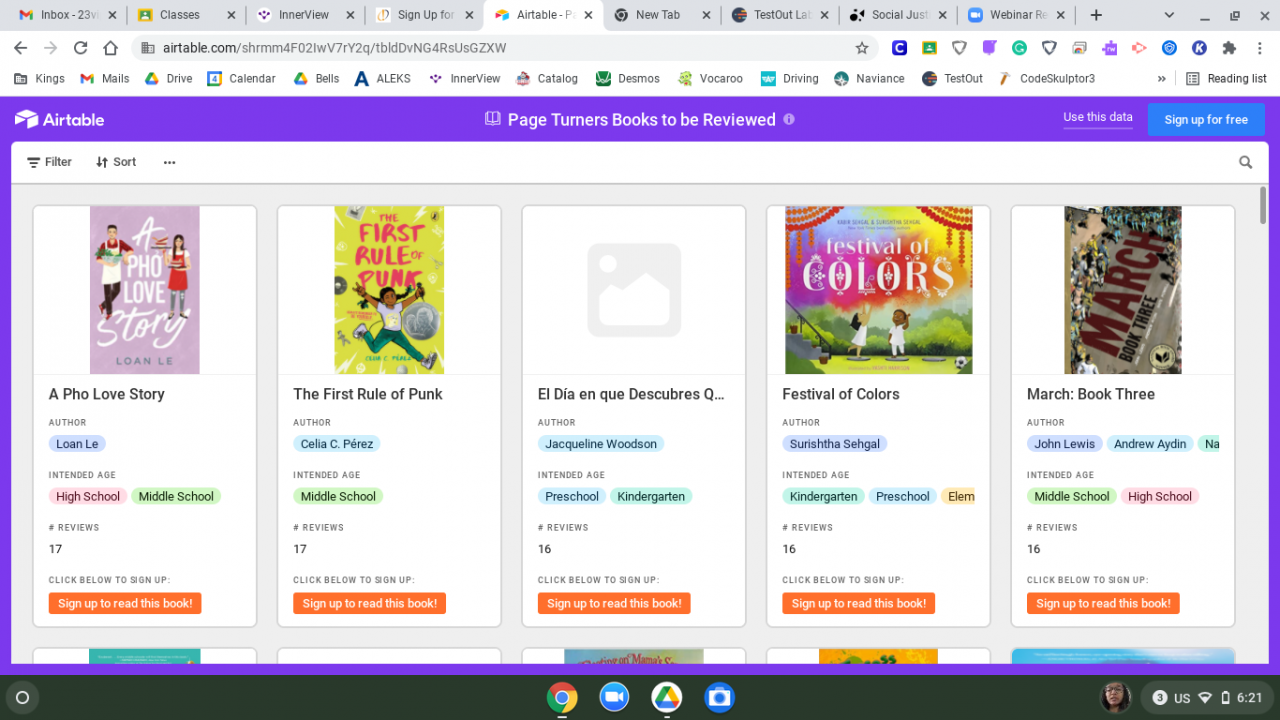Click the page vertical scrollbar

[x=1263, y=205]
